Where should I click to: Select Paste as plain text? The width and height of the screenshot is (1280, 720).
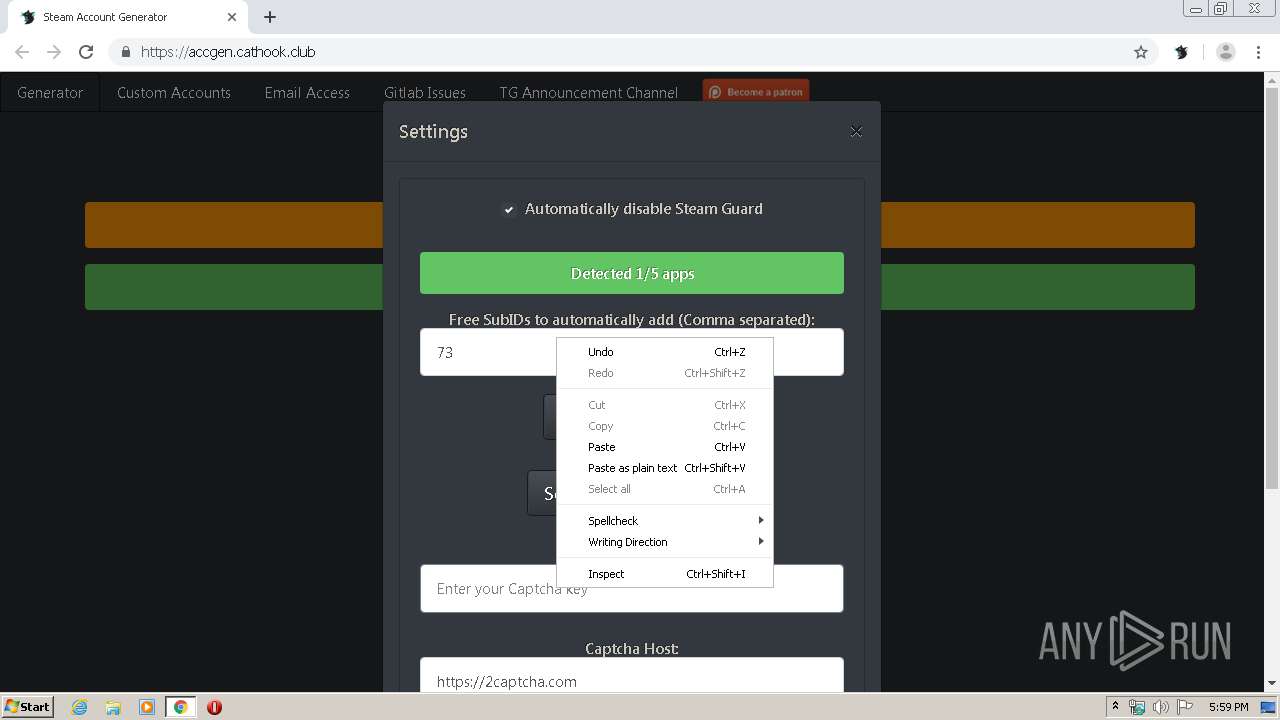665,468
